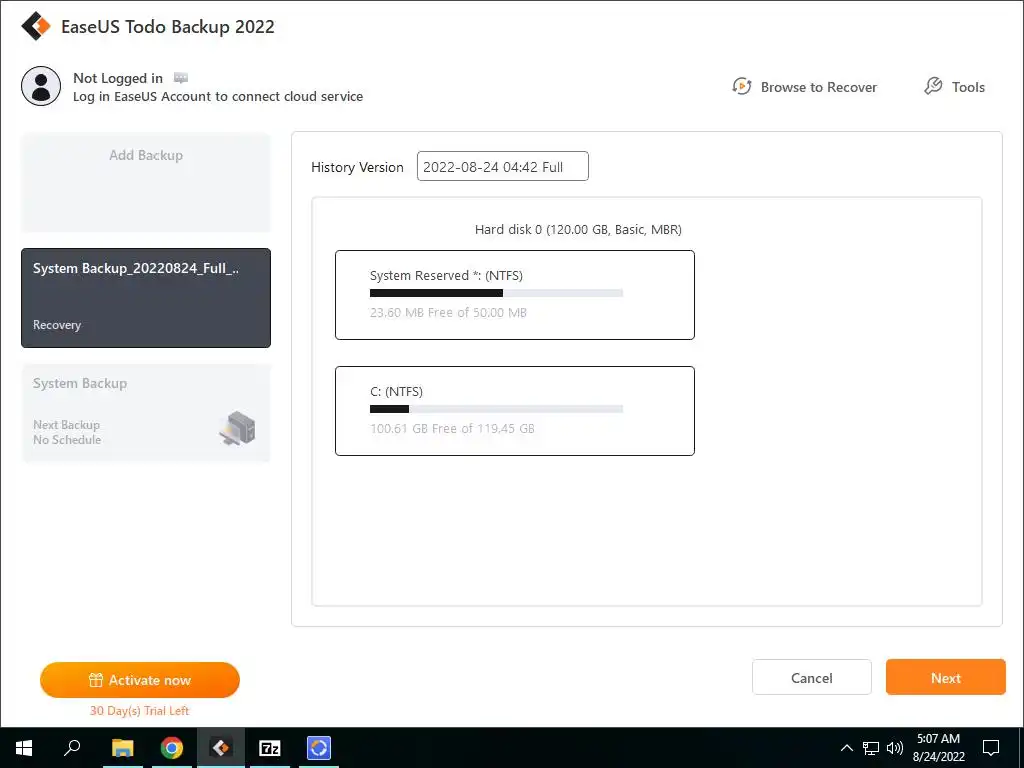The image size is (1024, 768).
Task: Select the System Backup task card
Action: (x=146, y=413)
